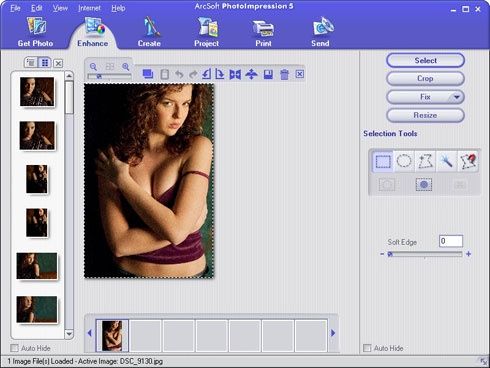
Task: Select the magnetic lasso selection tool
Action: click(x=468, y=161)
